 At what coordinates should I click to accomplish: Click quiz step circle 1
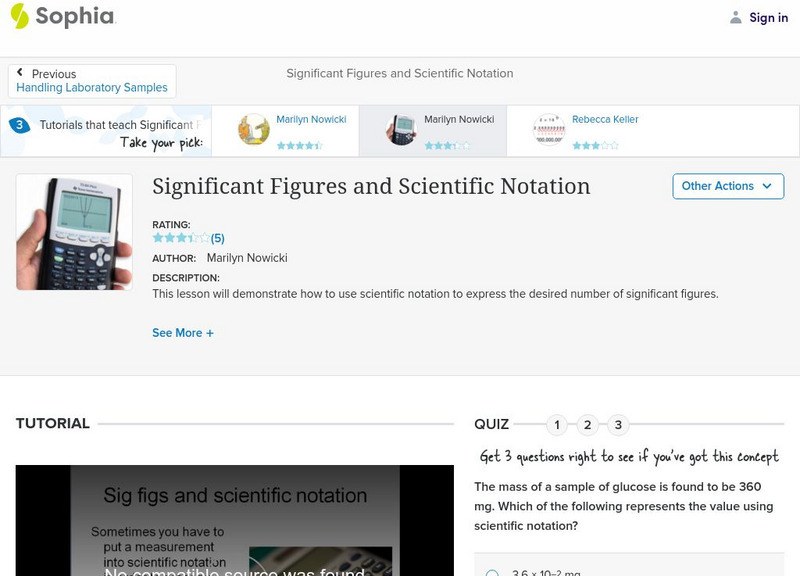[x=556, y=424]
